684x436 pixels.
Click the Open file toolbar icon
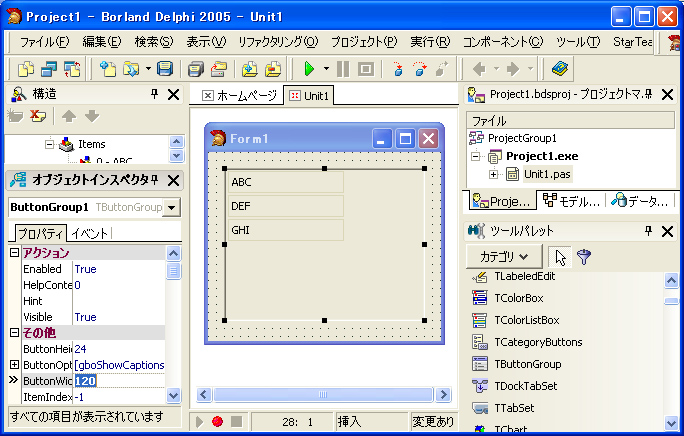pyautogui.click(x=130, y=69)
